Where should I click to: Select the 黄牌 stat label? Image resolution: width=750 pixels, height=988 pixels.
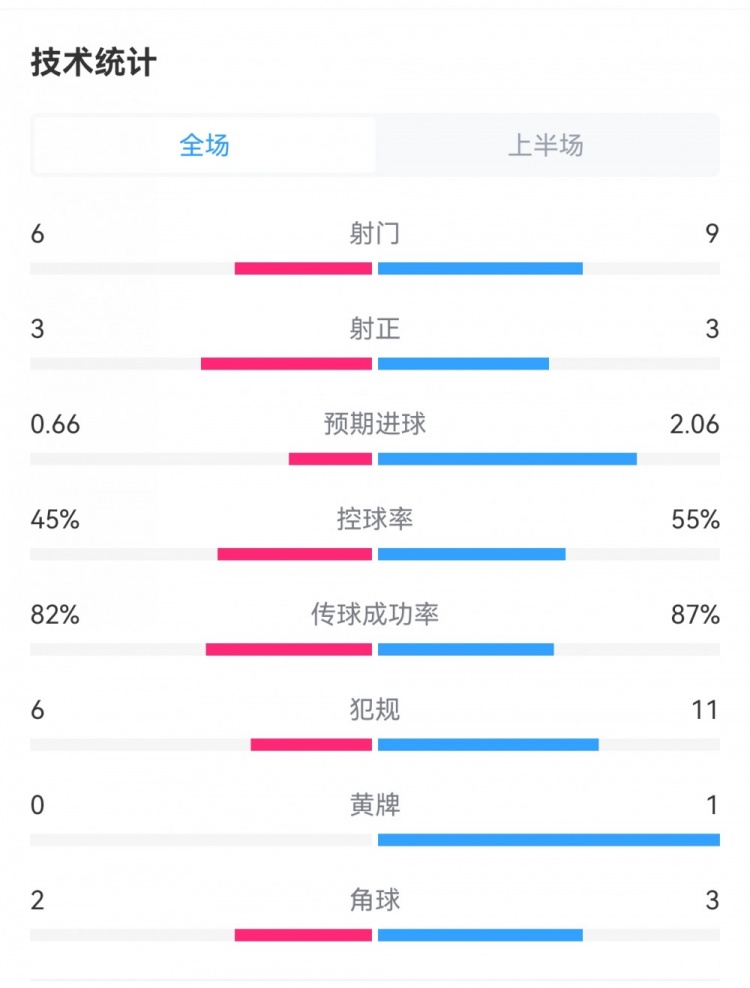375,805
